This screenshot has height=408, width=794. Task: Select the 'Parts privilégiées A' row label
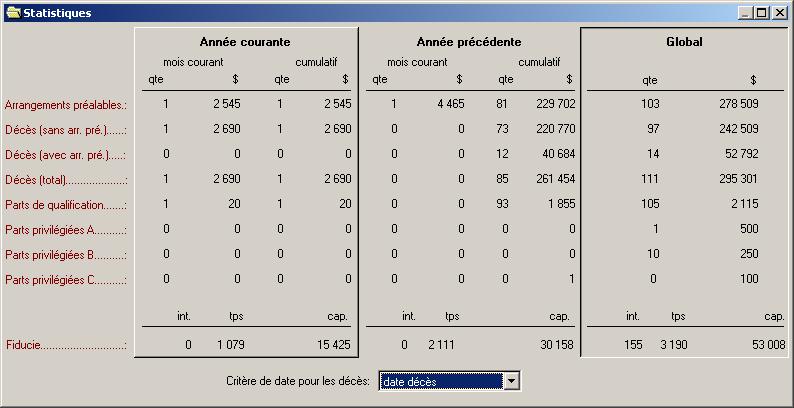pos(66,229)
